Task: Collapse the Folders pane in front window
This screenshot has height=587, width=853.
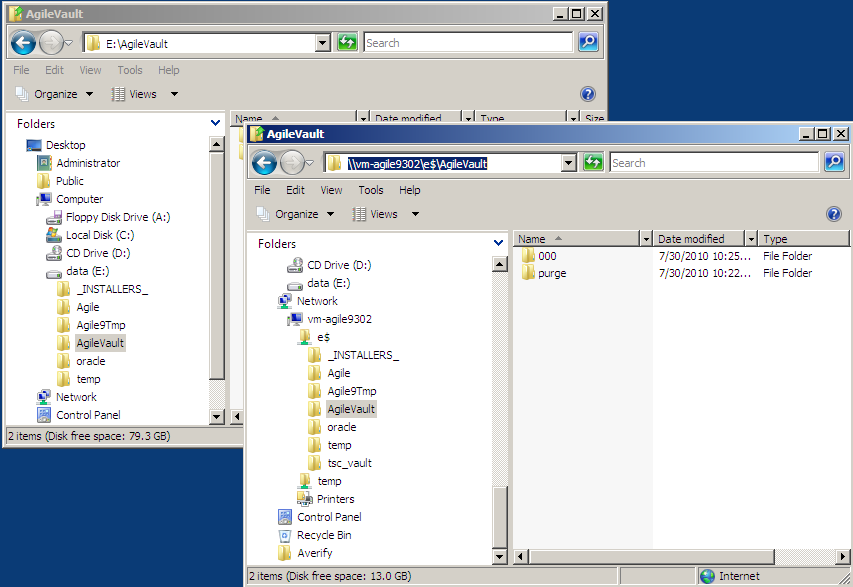Action: [x=499, y=243]
